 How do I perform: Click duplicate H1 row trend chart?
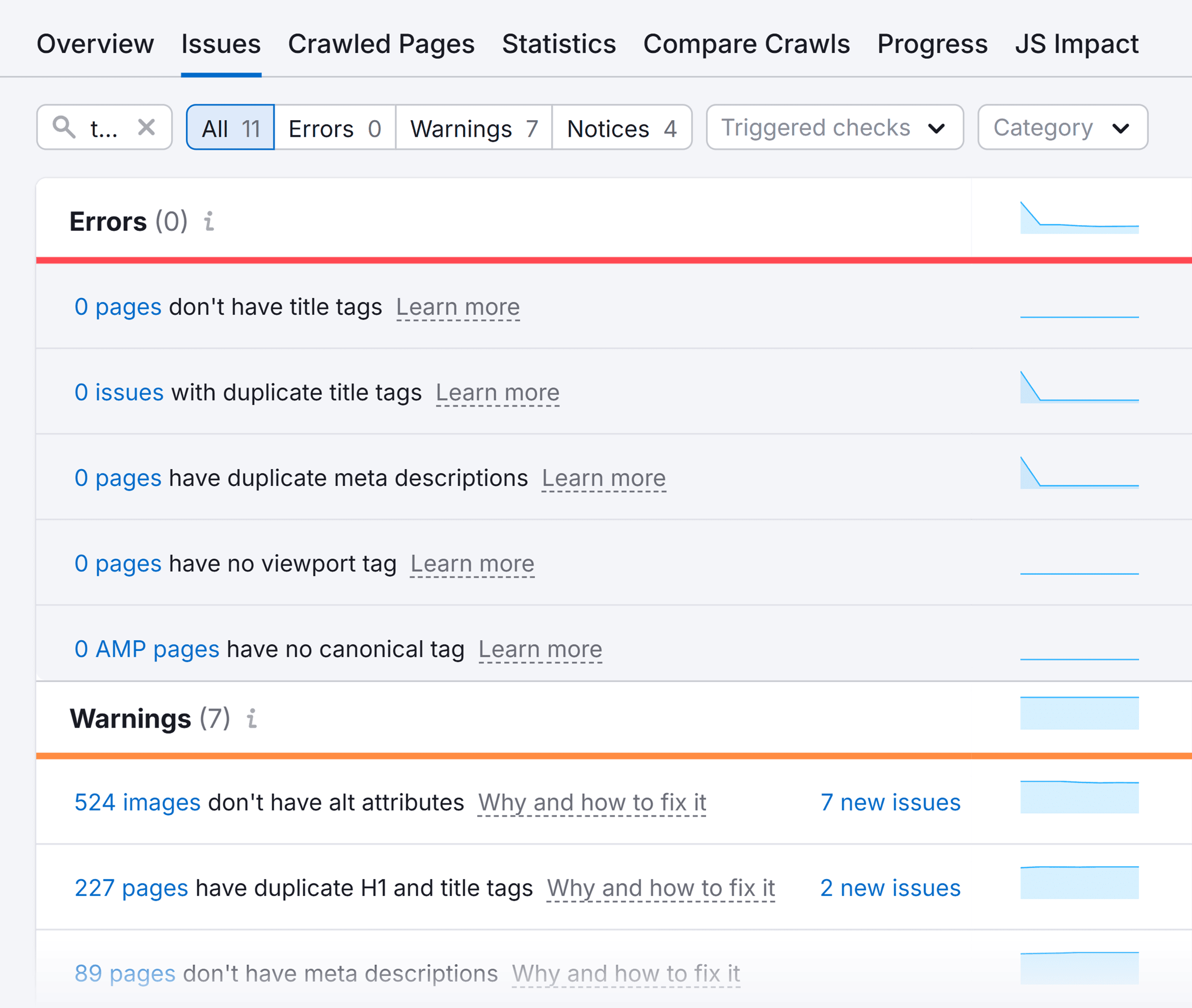pos(1079,883)
